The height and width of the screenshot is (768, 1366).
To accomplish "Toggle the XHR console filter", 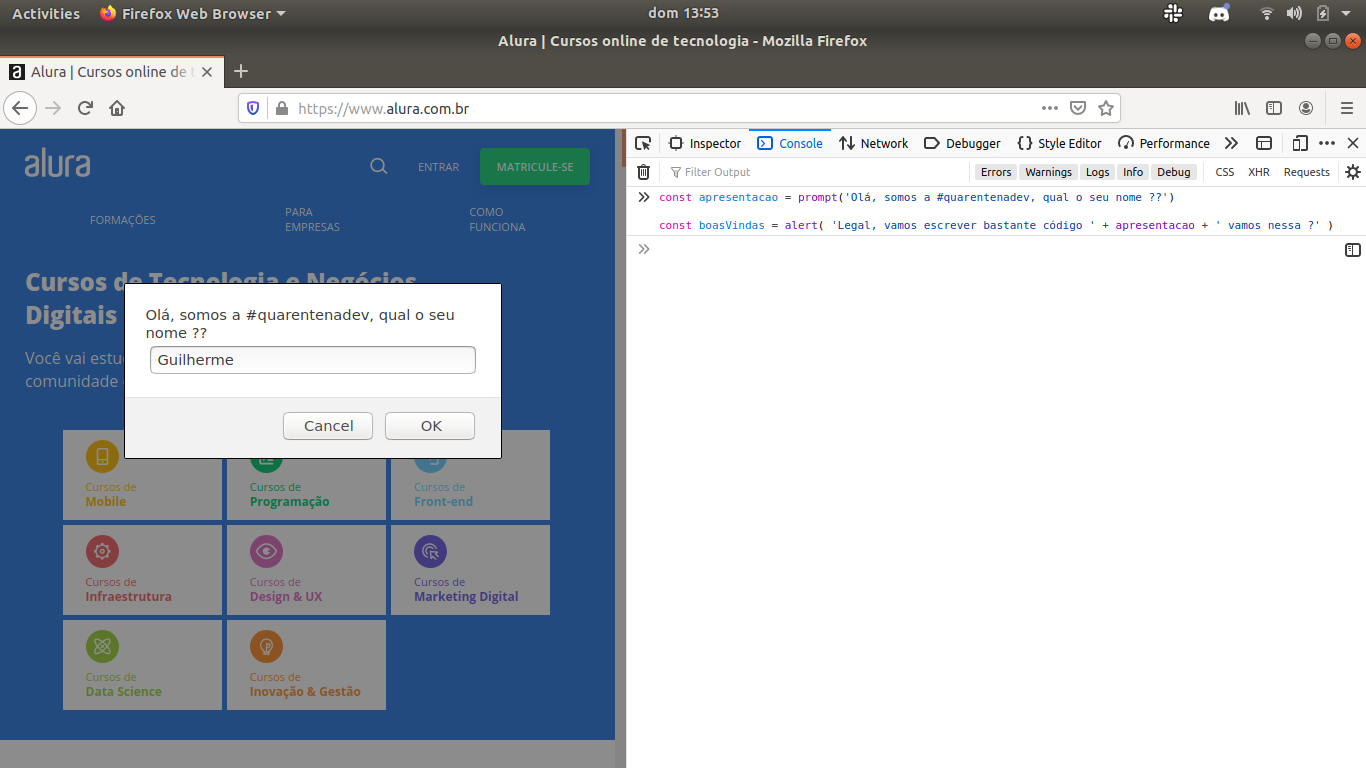I will coord(1259,172).
